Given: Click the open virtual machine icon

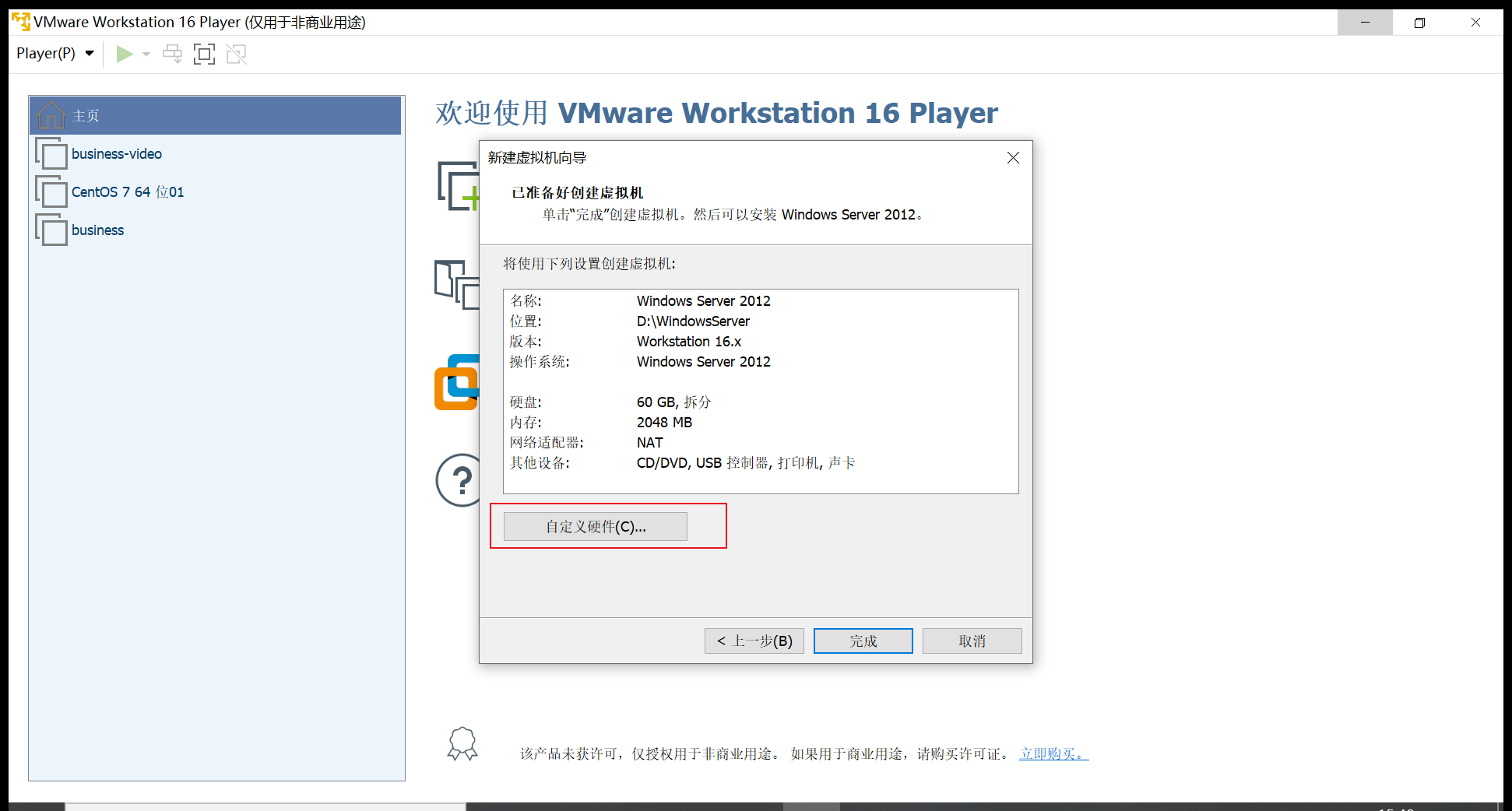Looking at the screenshot, I should click(x=455, y=285).
